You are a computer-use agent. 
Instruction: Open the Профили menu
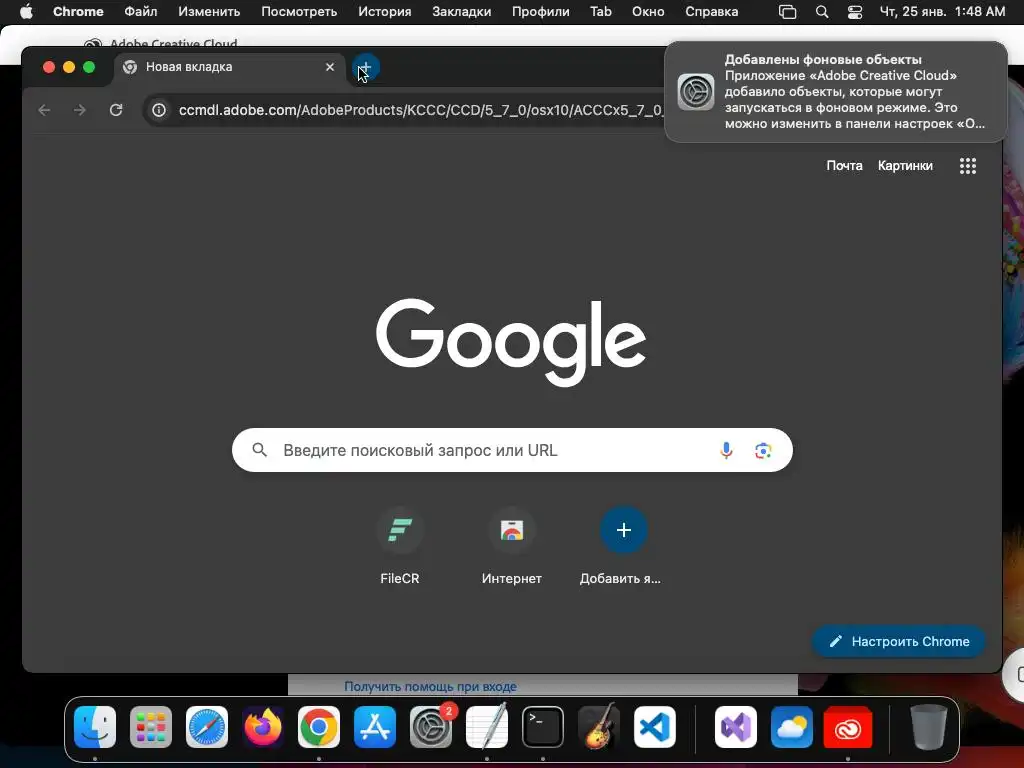click(540, 12)
